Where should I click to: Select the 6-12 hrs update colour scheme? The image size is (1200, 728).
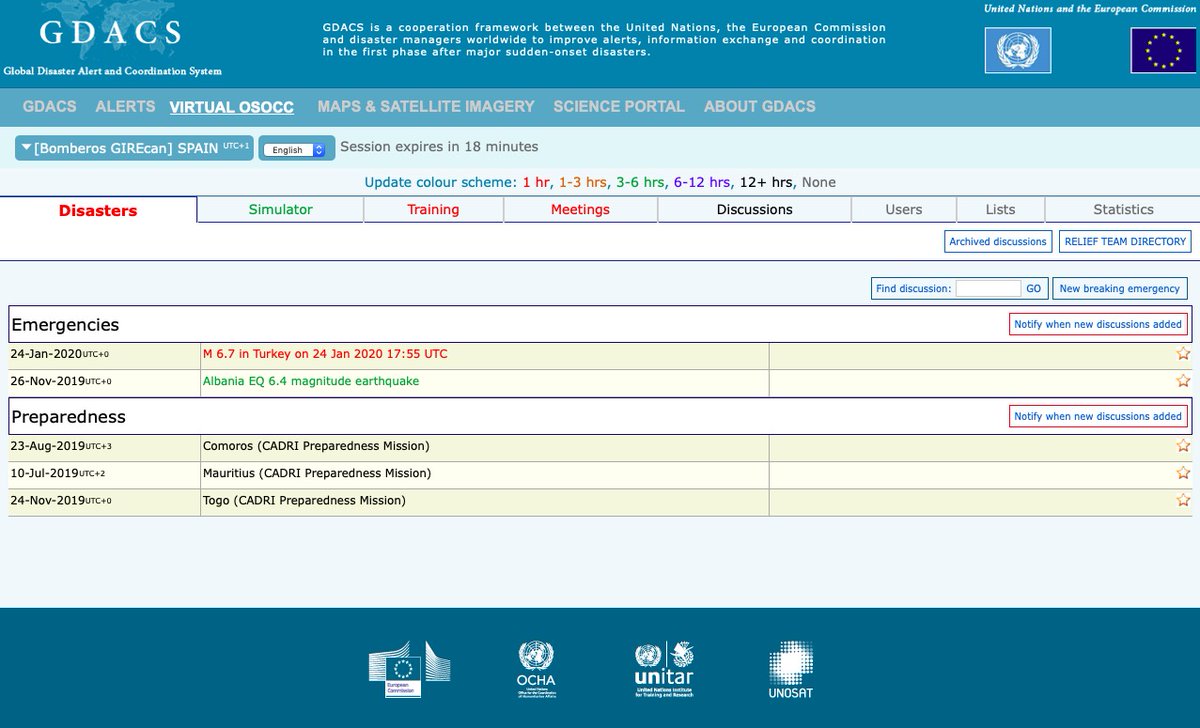coord(702,182)
